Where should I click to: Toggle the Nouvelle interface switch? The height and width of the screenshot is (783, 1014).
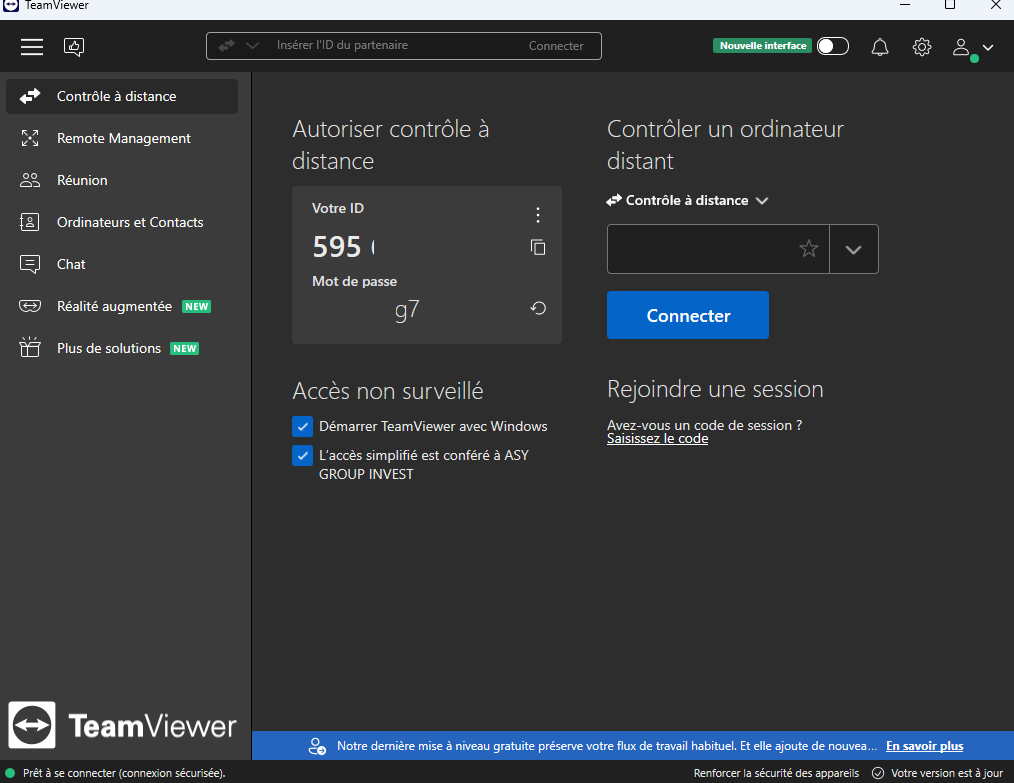(x=832, y=46)
